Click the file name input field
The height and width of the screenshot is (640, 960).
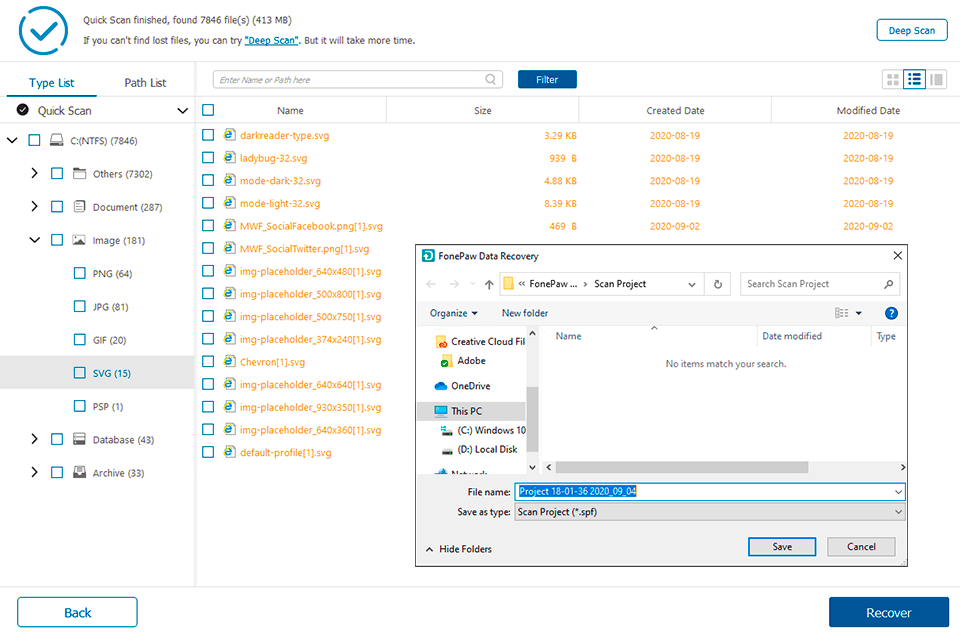tap(700, 491)
